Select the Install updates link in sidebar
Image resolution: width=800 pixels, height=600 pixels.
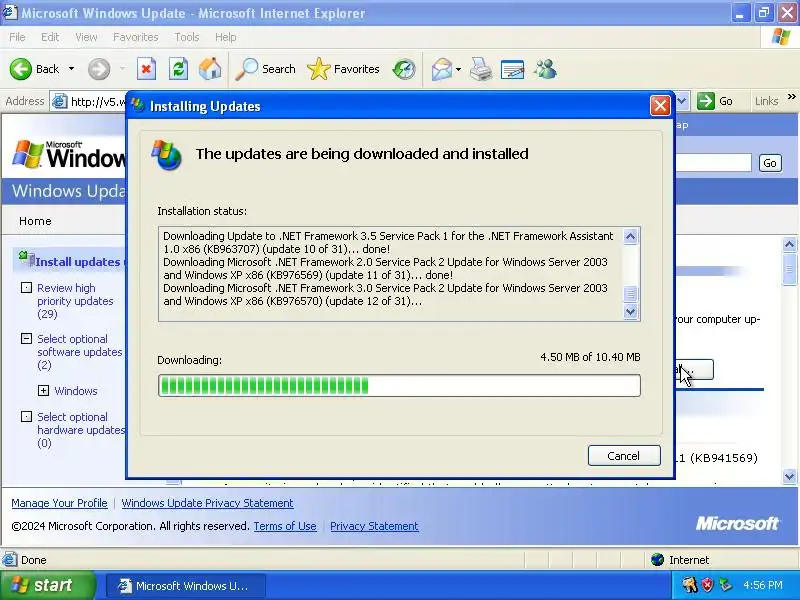78,262
